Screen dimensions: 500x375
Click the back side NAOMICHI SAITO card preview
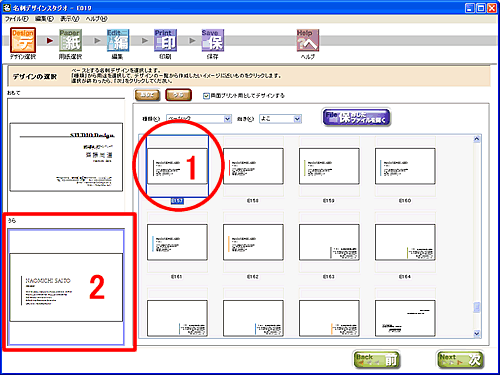66,287
